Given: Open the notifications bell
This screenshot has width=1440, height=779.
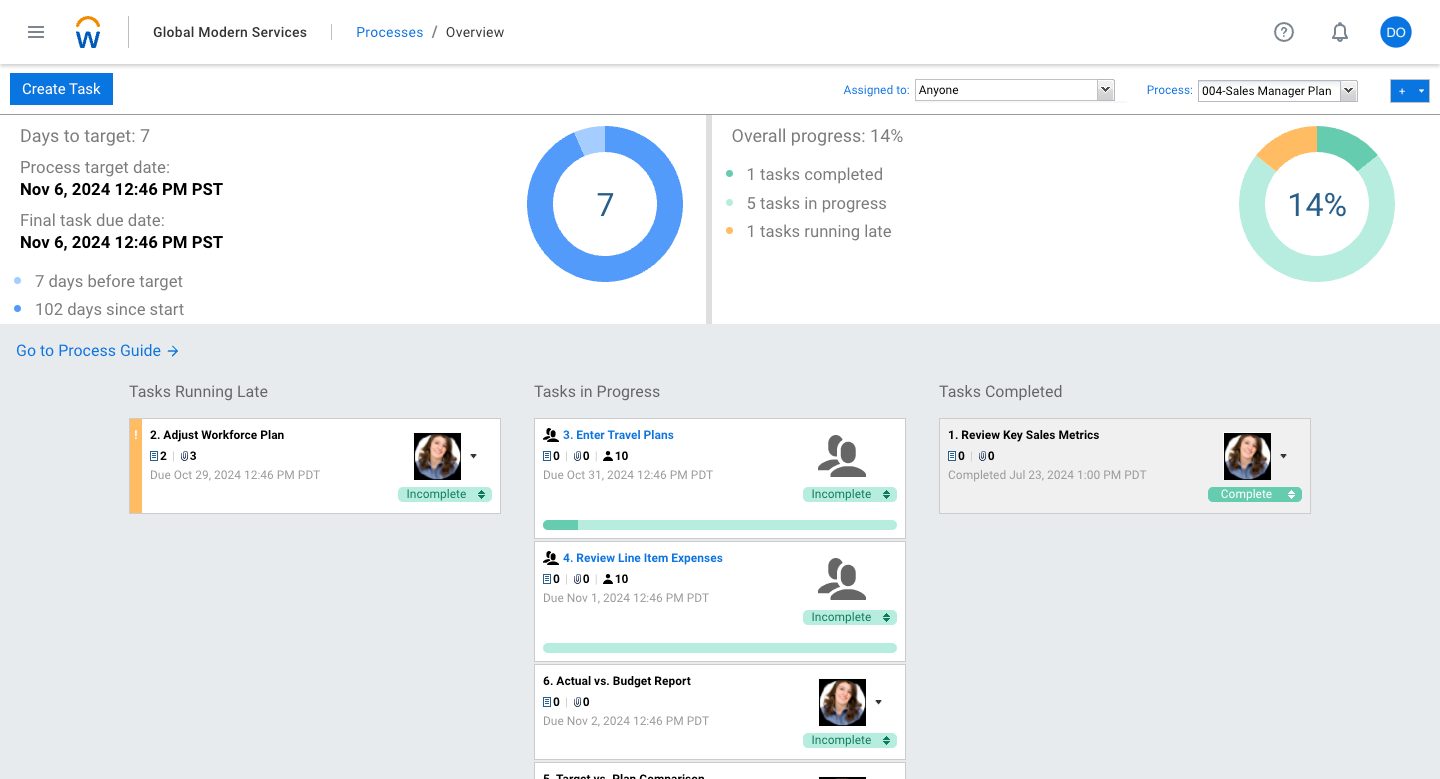Looking at the screenshot, I should (x=1339, y=31).
